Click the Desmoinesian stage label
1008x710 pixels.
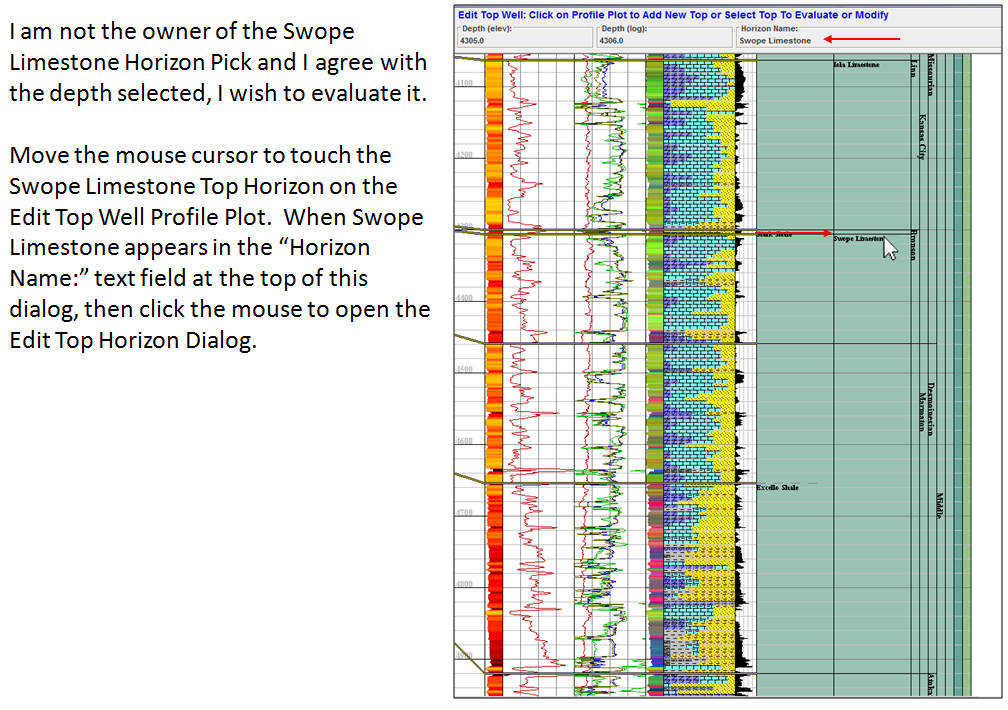pos(931,410)
